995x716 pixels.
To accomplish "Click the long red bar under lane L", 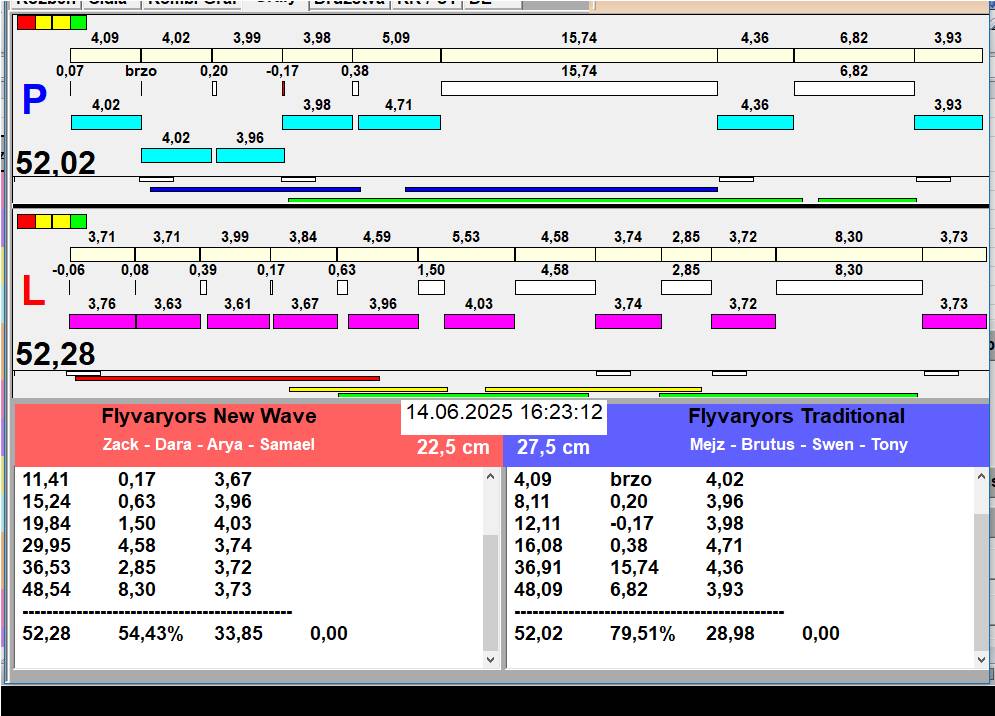I will pos(227,378).
